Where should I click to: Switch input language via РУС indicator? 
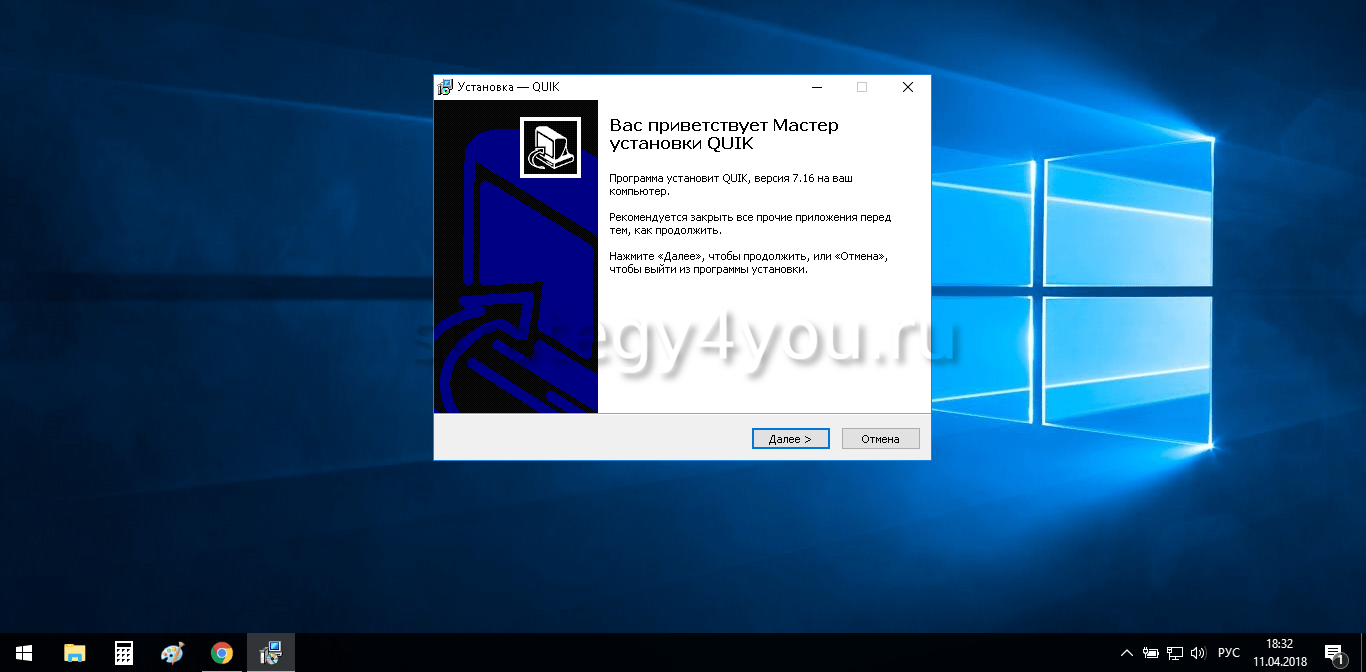coord(1228,653)
